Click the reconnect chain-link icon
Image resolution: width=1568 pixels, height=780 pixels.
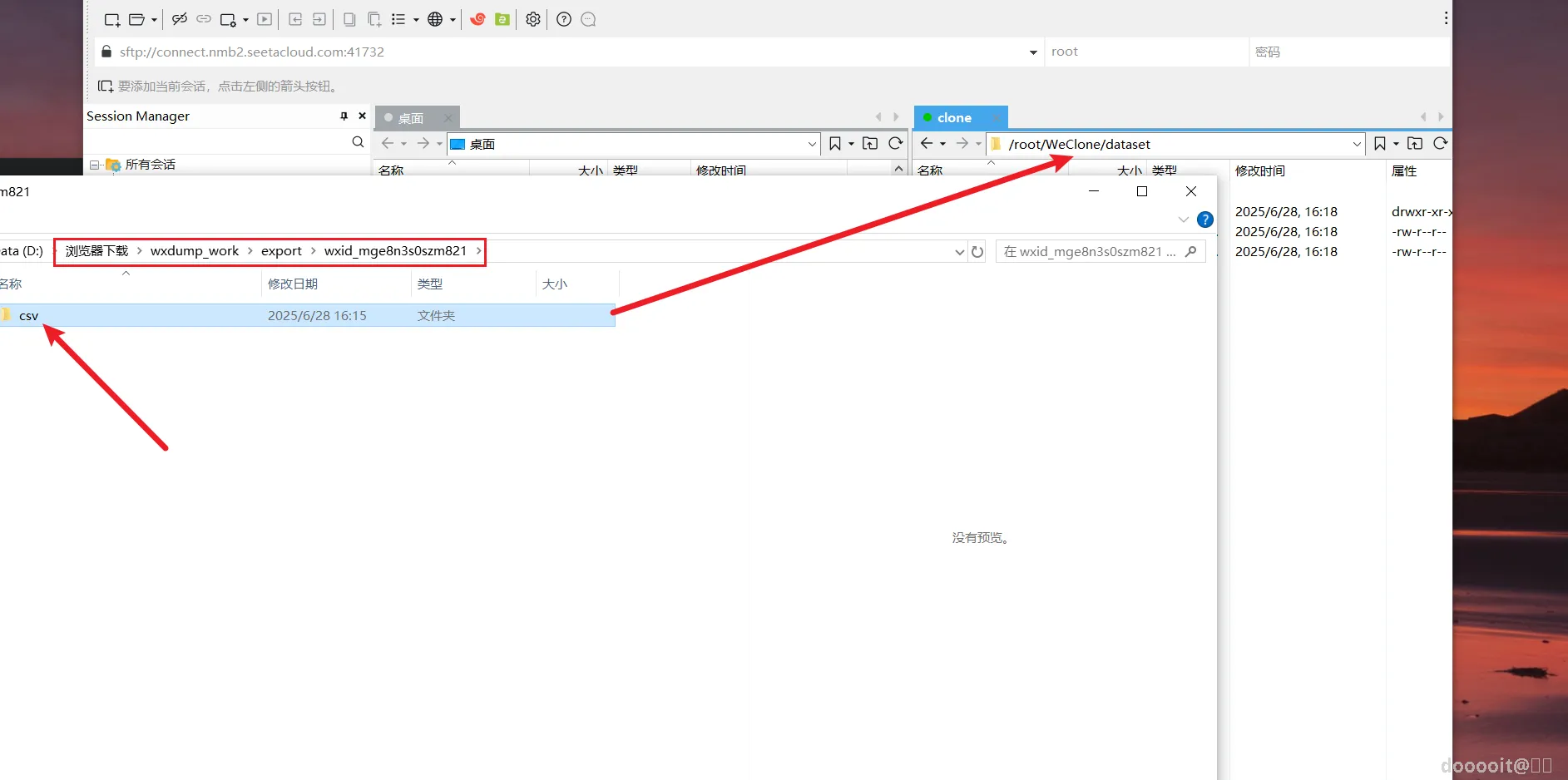[204, 19]
